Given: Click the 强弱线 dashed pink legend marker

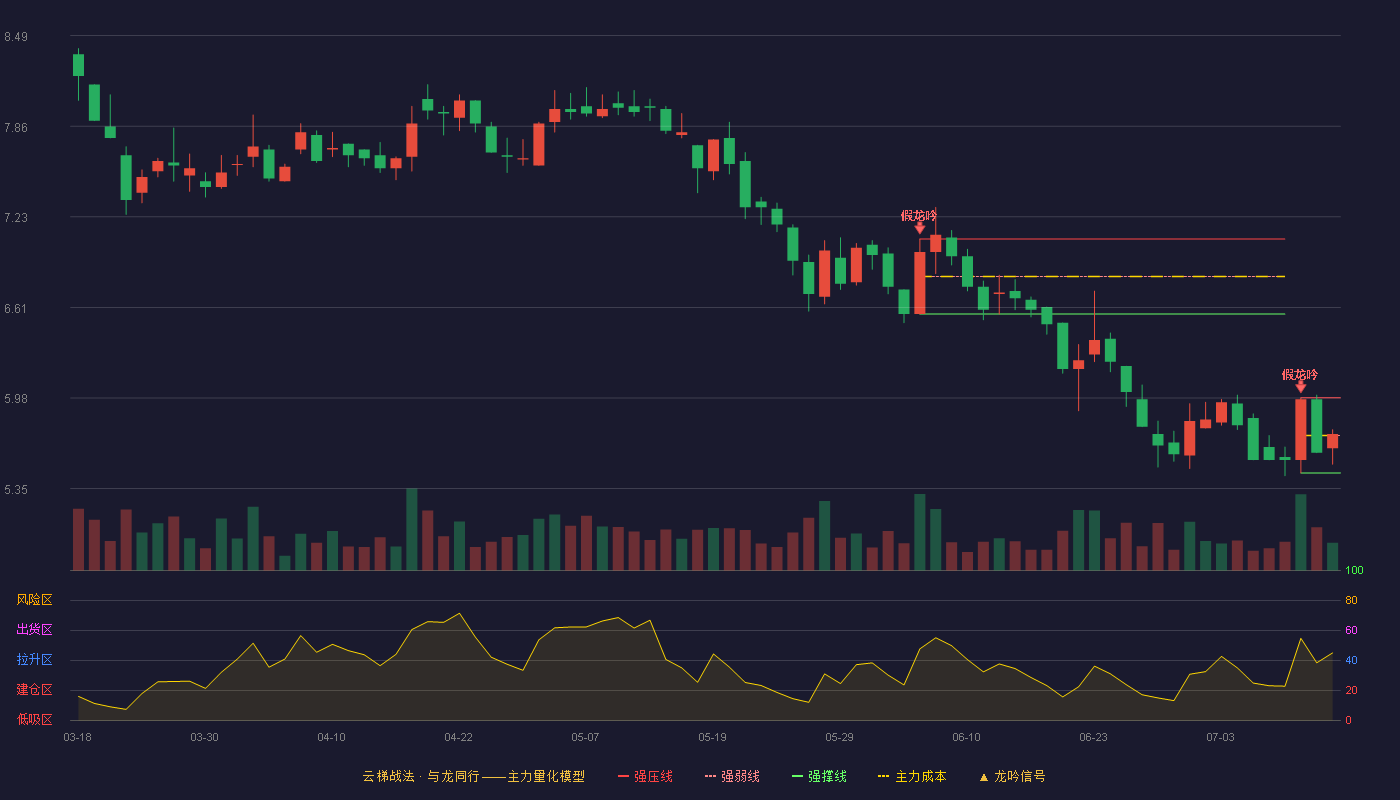Looking at the screenshot, I should coord(711,776).
